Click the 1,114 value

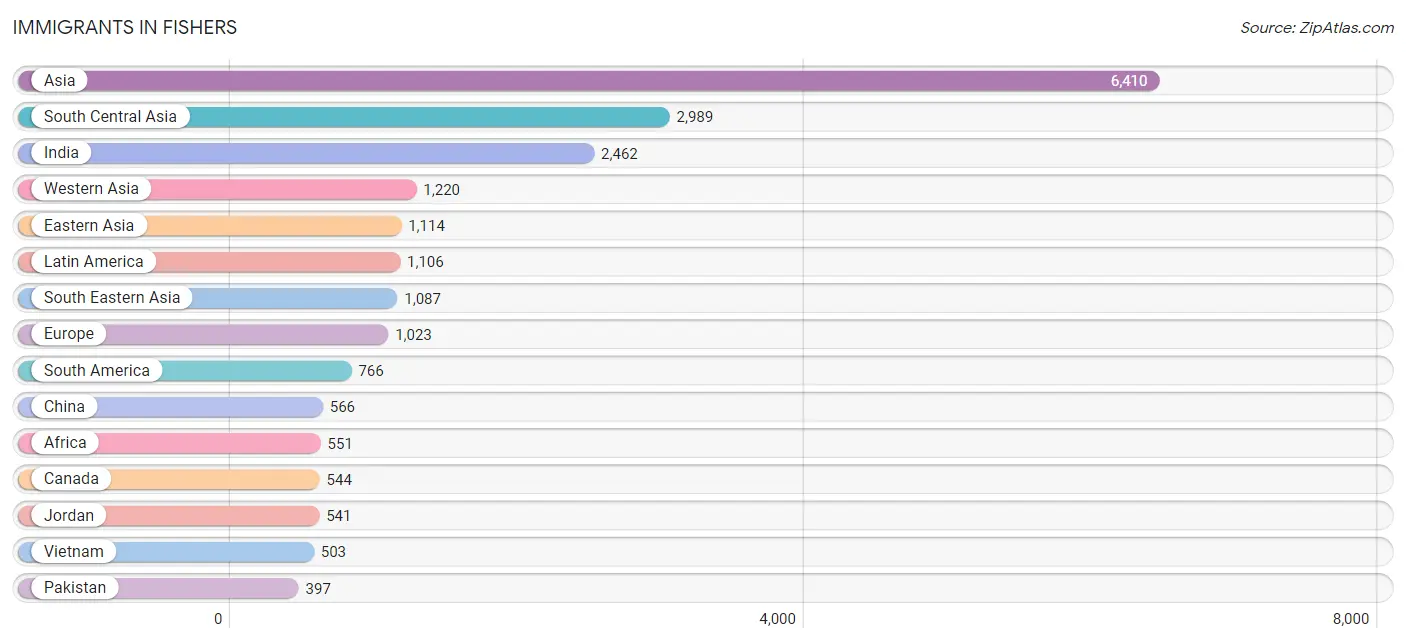[426, 226]
